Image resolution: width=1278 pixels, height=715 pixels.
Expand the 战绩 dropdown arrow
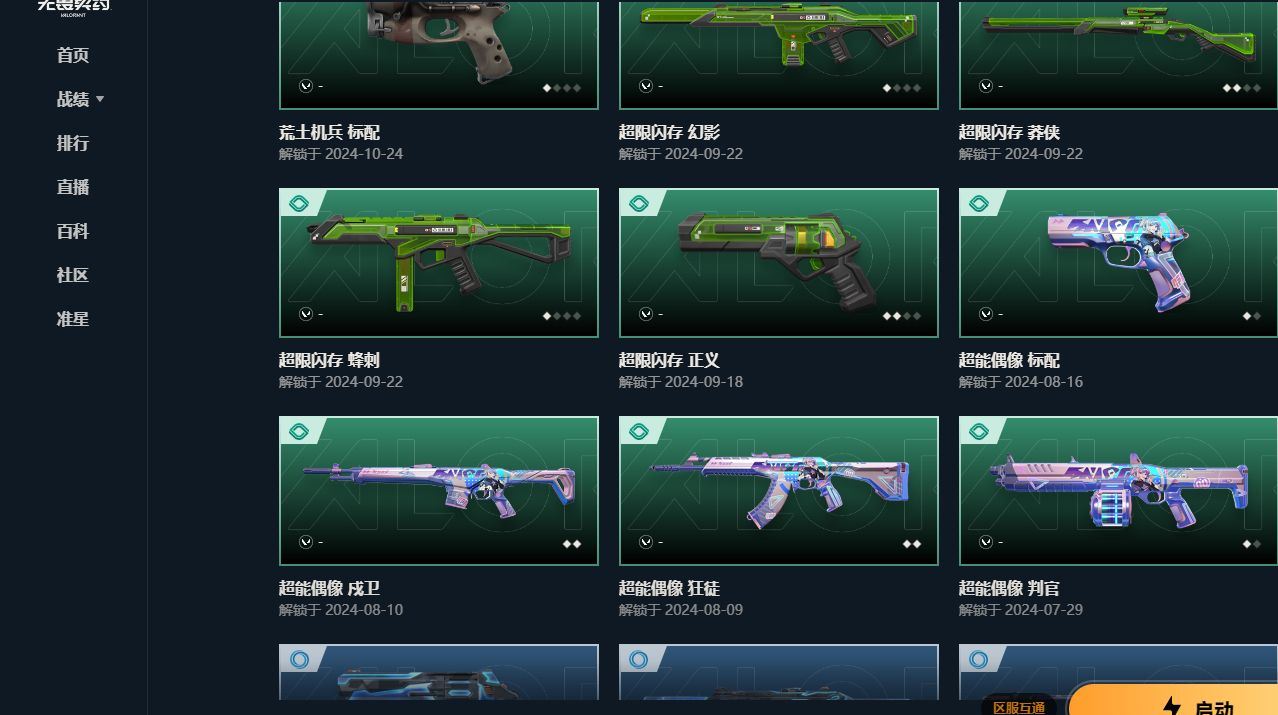100,99
